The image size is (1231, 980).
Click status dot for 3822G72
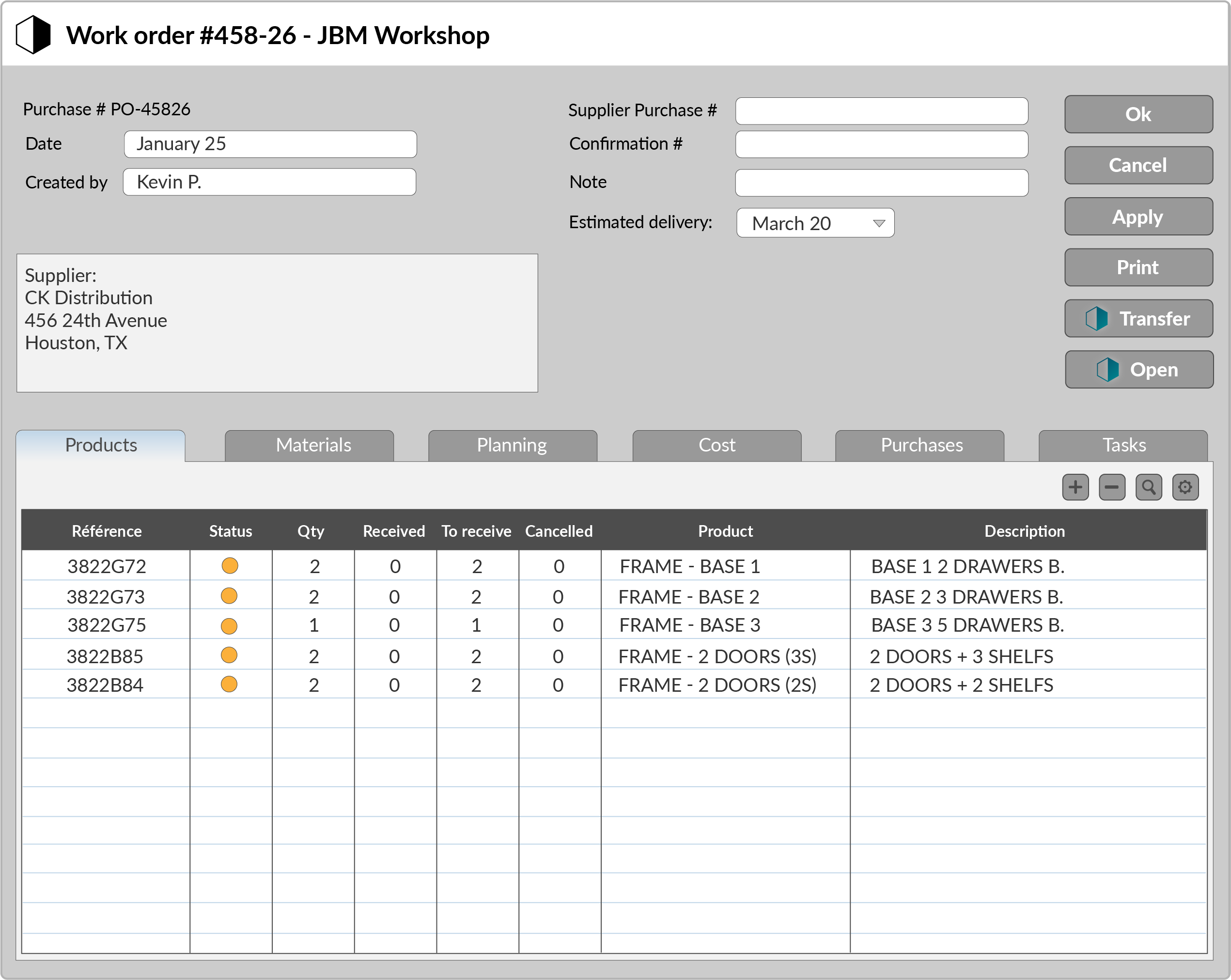click(230, 565)
